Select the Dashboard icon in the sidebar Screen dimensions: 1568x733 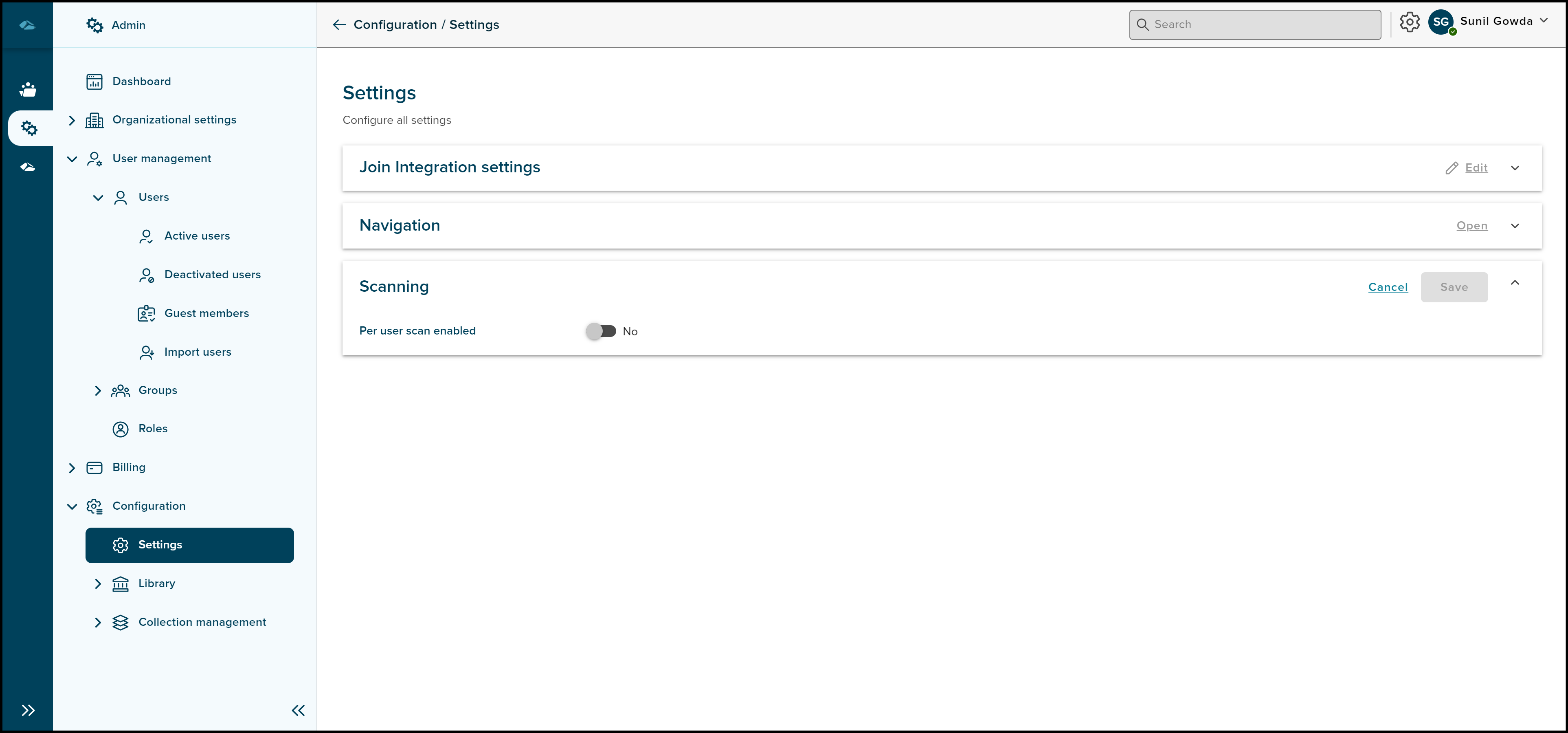tap(95, 81)
